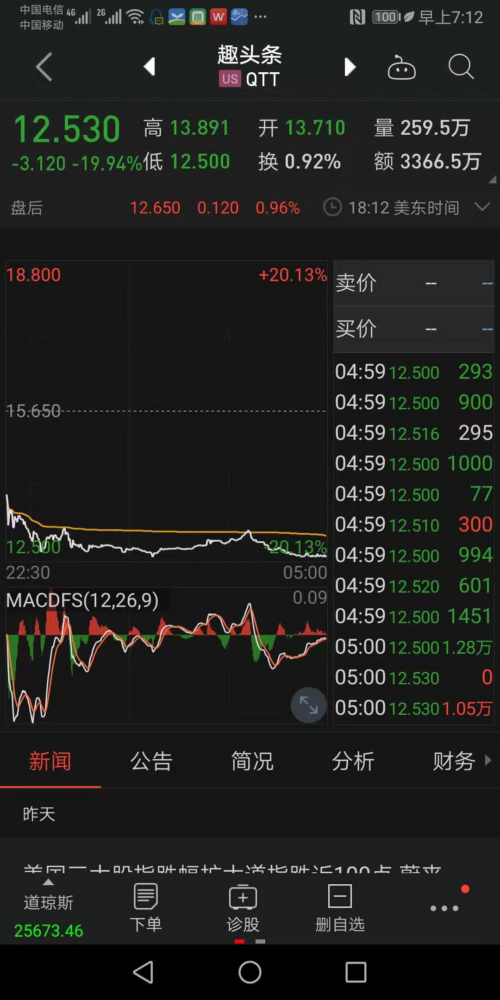
Task: Tap the 买价 bid price row
Action: coord(414,329)
